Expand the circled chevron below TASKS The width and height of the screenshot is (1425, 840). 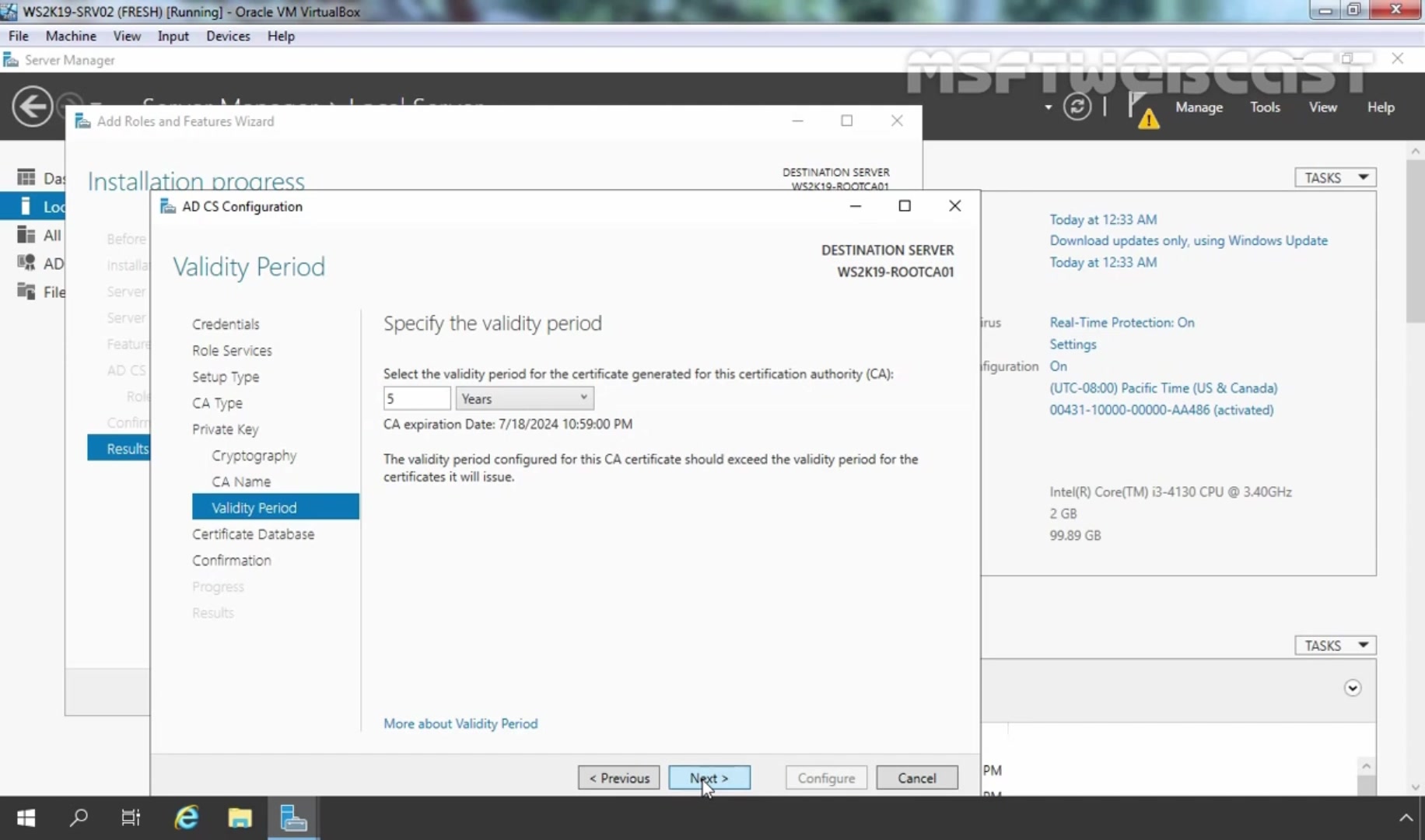pyautogui.click(x=1353, y=688)
